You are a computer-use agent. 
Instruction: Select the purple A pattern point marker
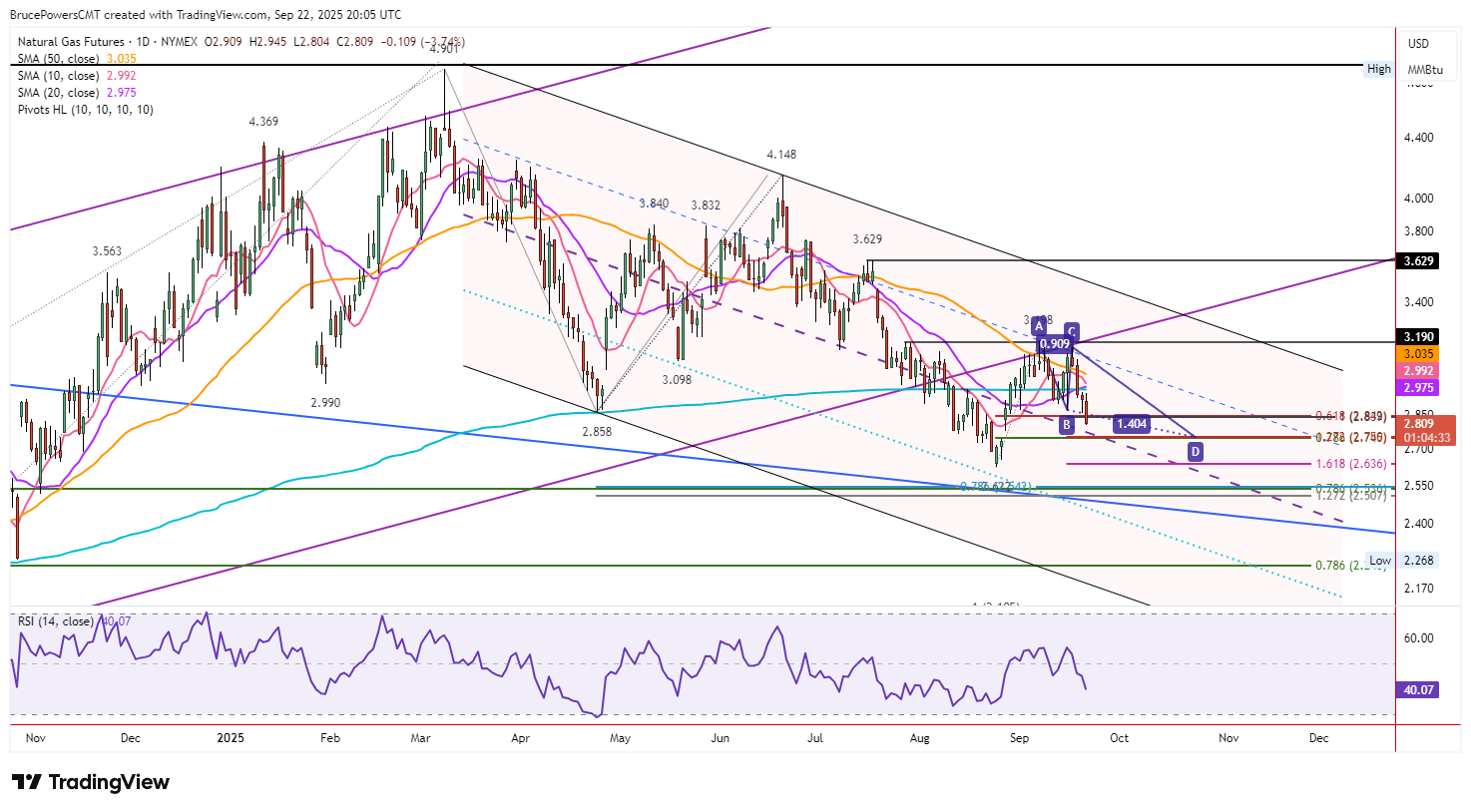(1039, 326)
